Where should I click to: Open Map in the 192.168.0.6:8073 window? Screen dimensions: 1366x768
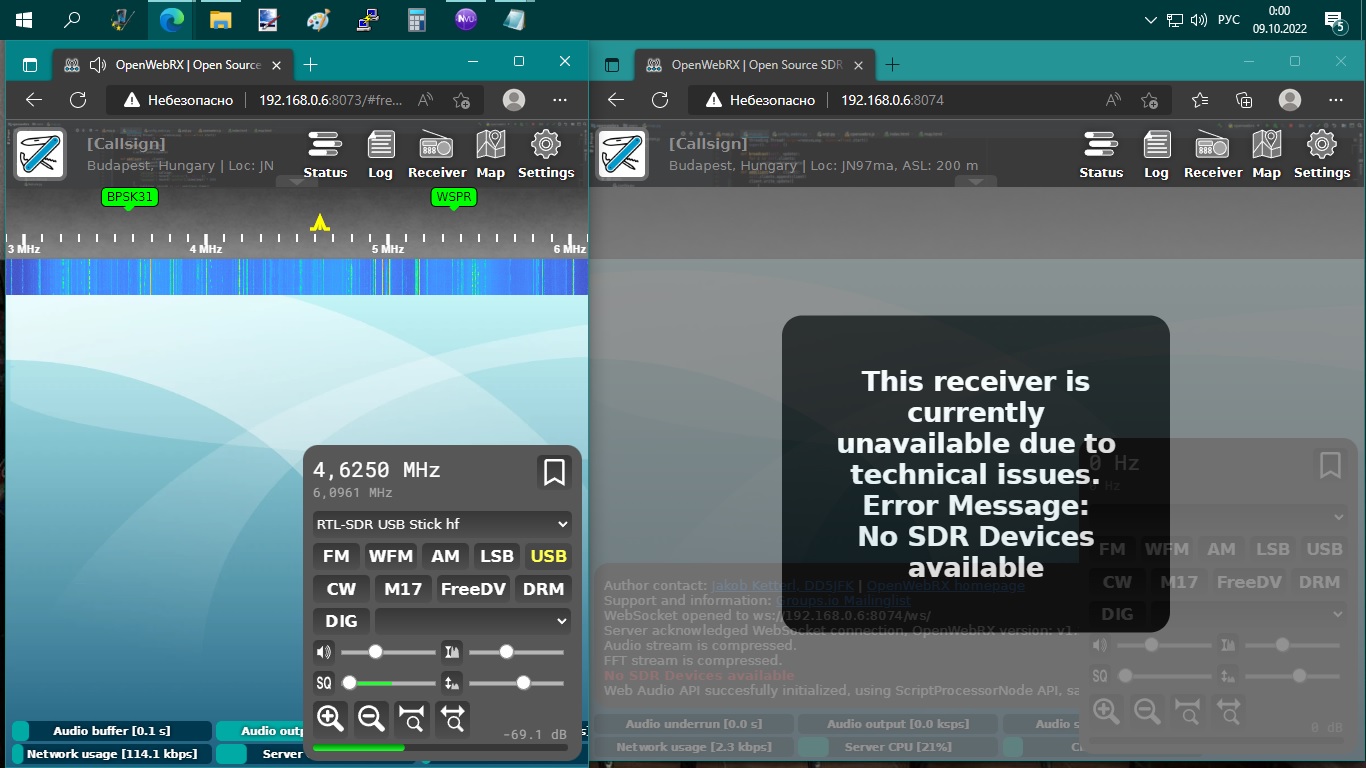coord(490,154)
